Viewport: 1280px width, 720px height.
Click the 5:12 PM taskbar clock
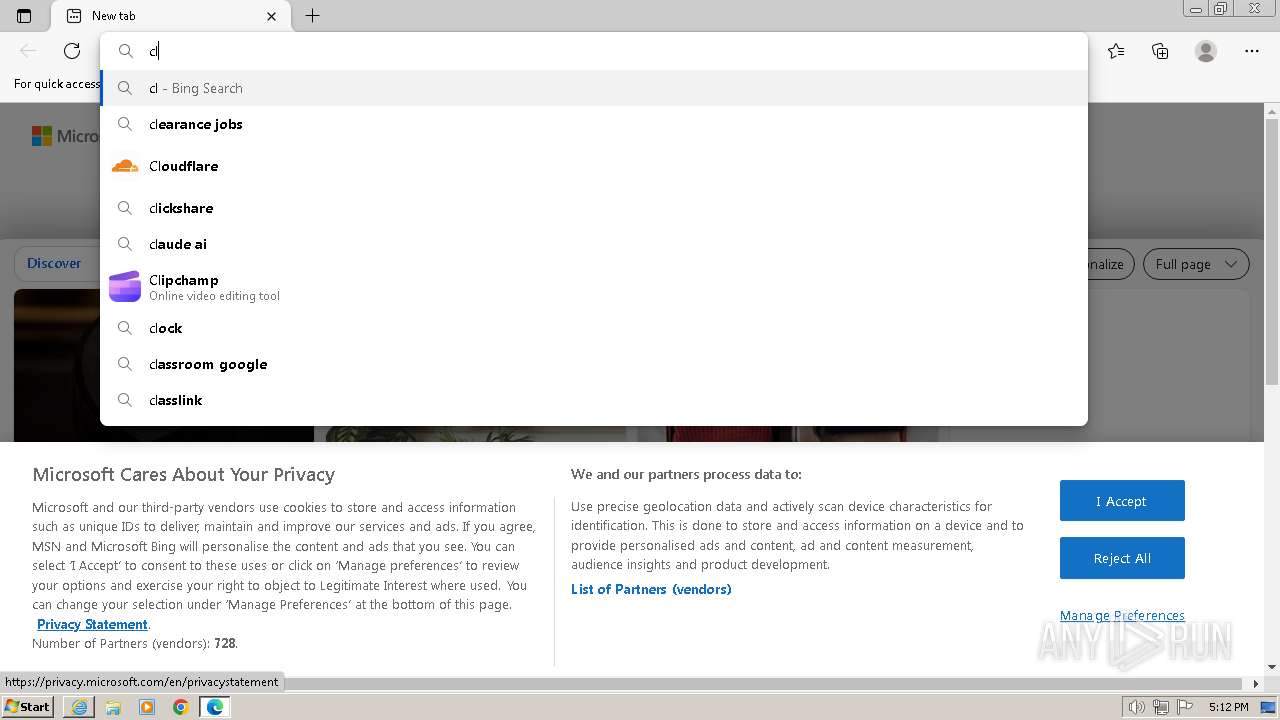[x=1228, y=707]
